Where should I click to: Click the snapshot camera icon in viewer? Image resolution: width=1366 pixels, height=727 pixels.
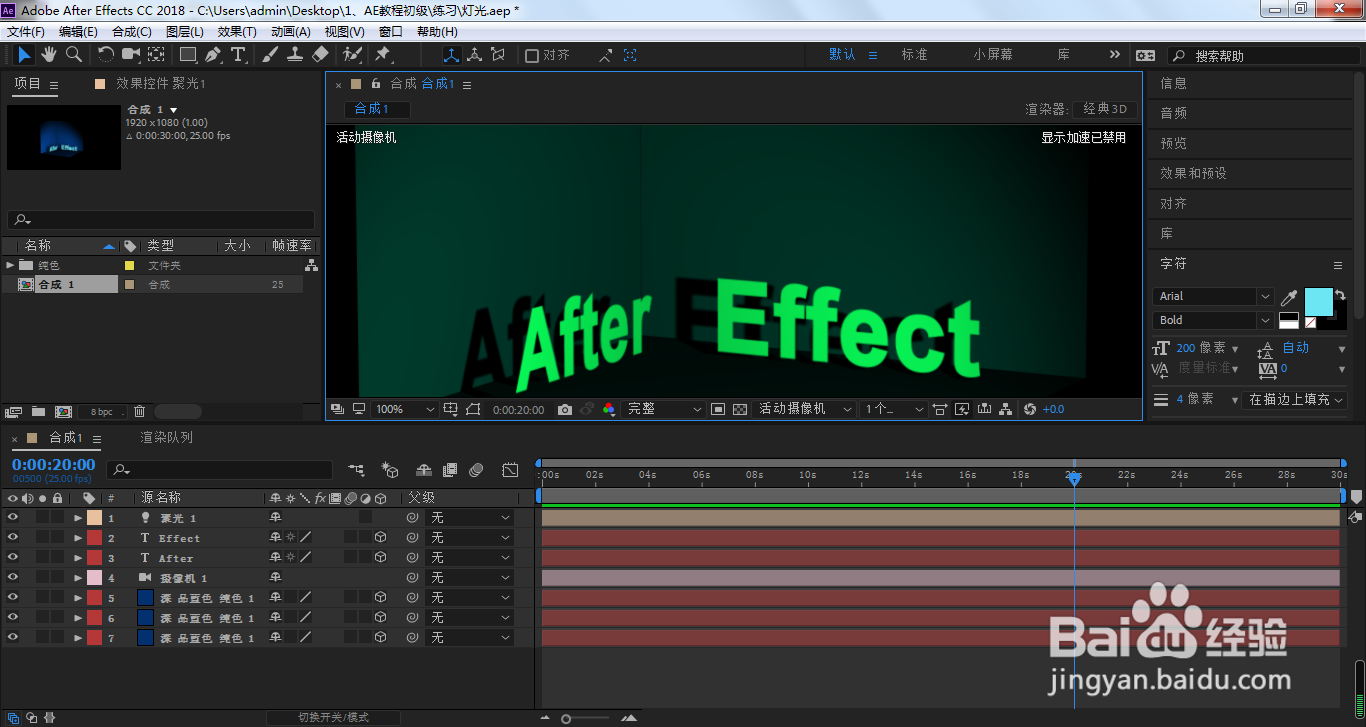[565, 409]
